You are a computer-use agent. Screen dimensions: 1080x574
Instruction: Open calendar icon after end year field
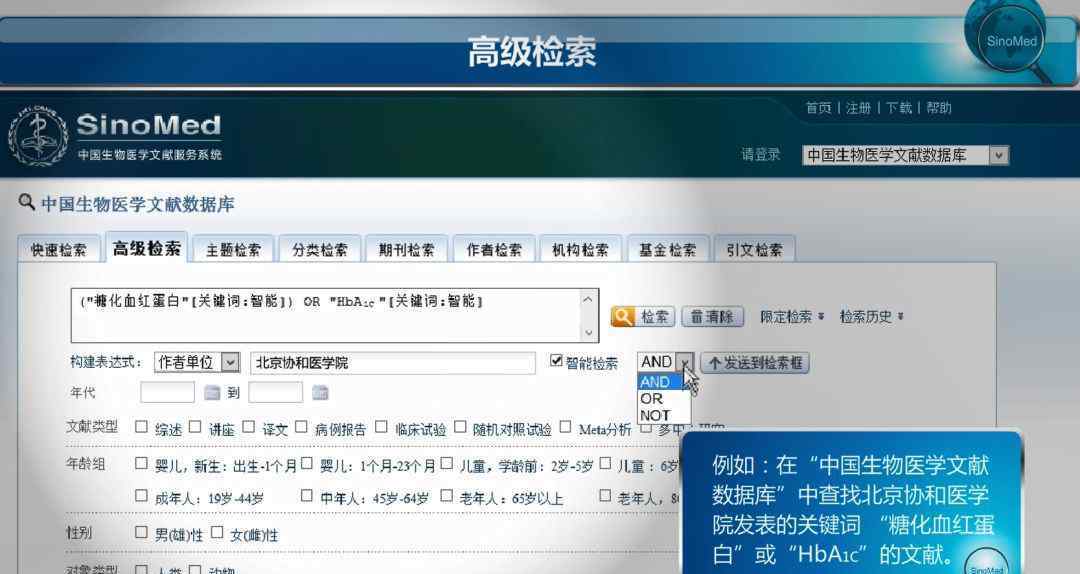[320, 393]
